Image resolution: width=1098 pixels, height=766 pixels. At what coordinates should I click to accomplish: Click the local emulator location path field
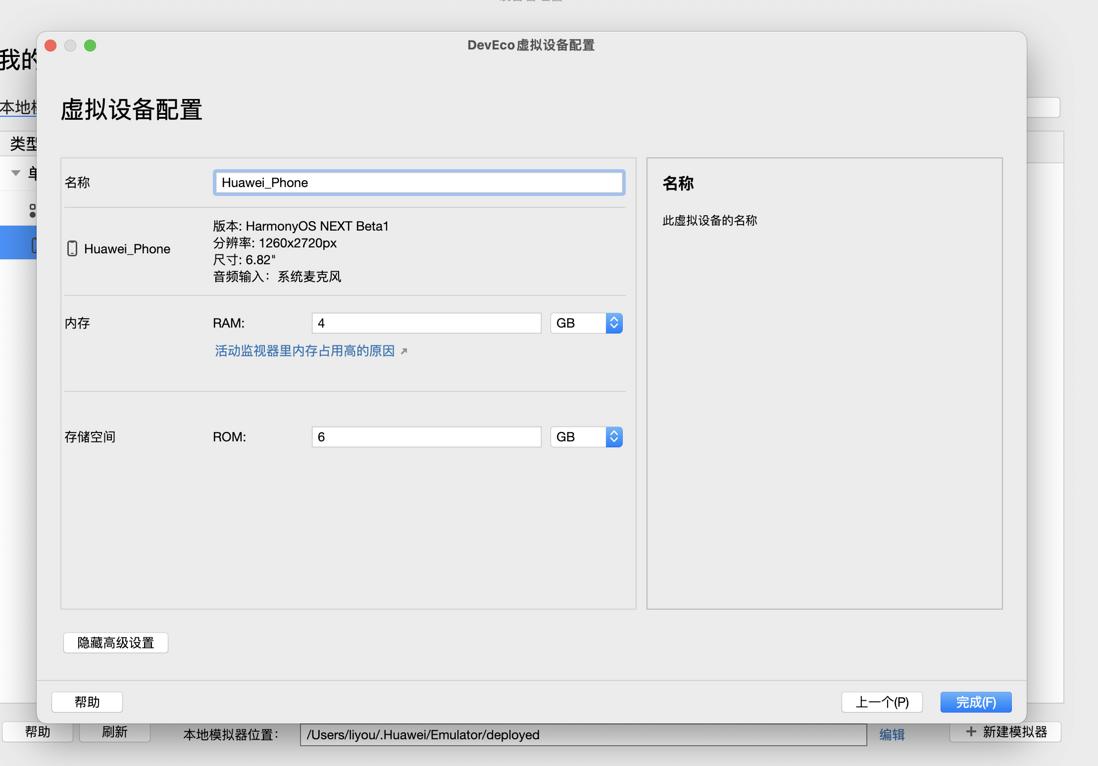pos(583,734)
